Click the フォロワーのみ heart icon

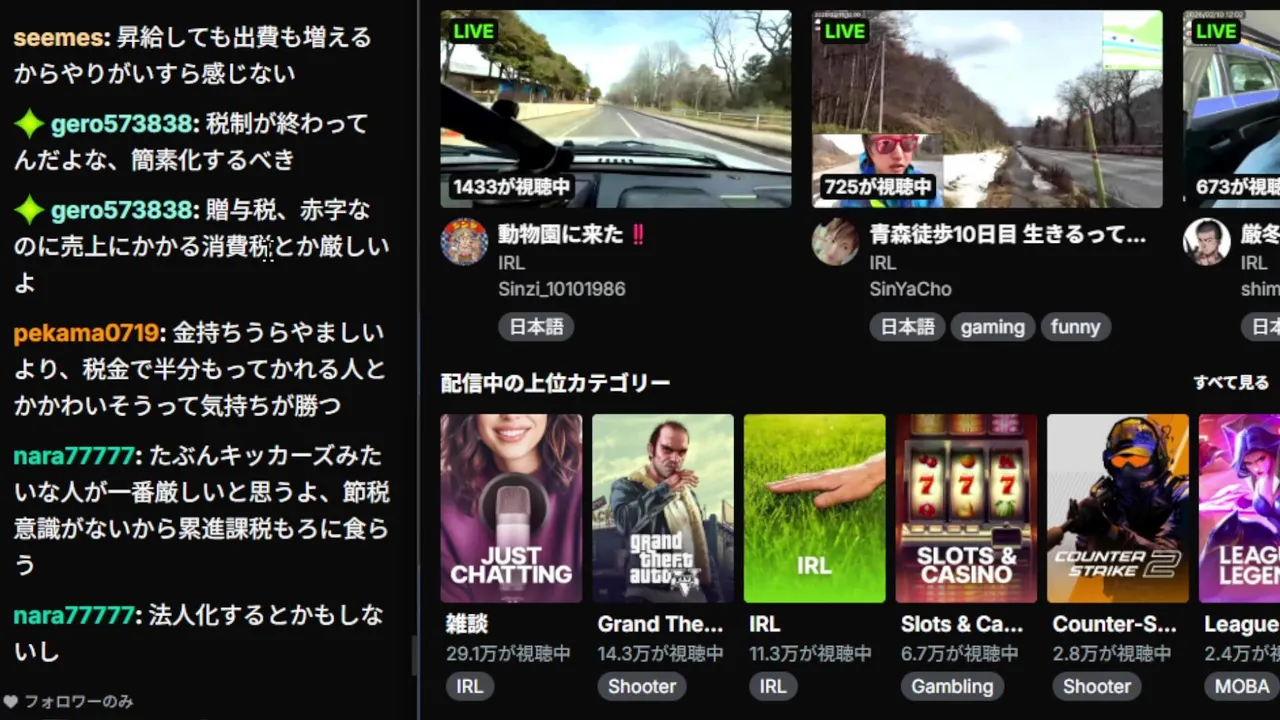[10, 702]
